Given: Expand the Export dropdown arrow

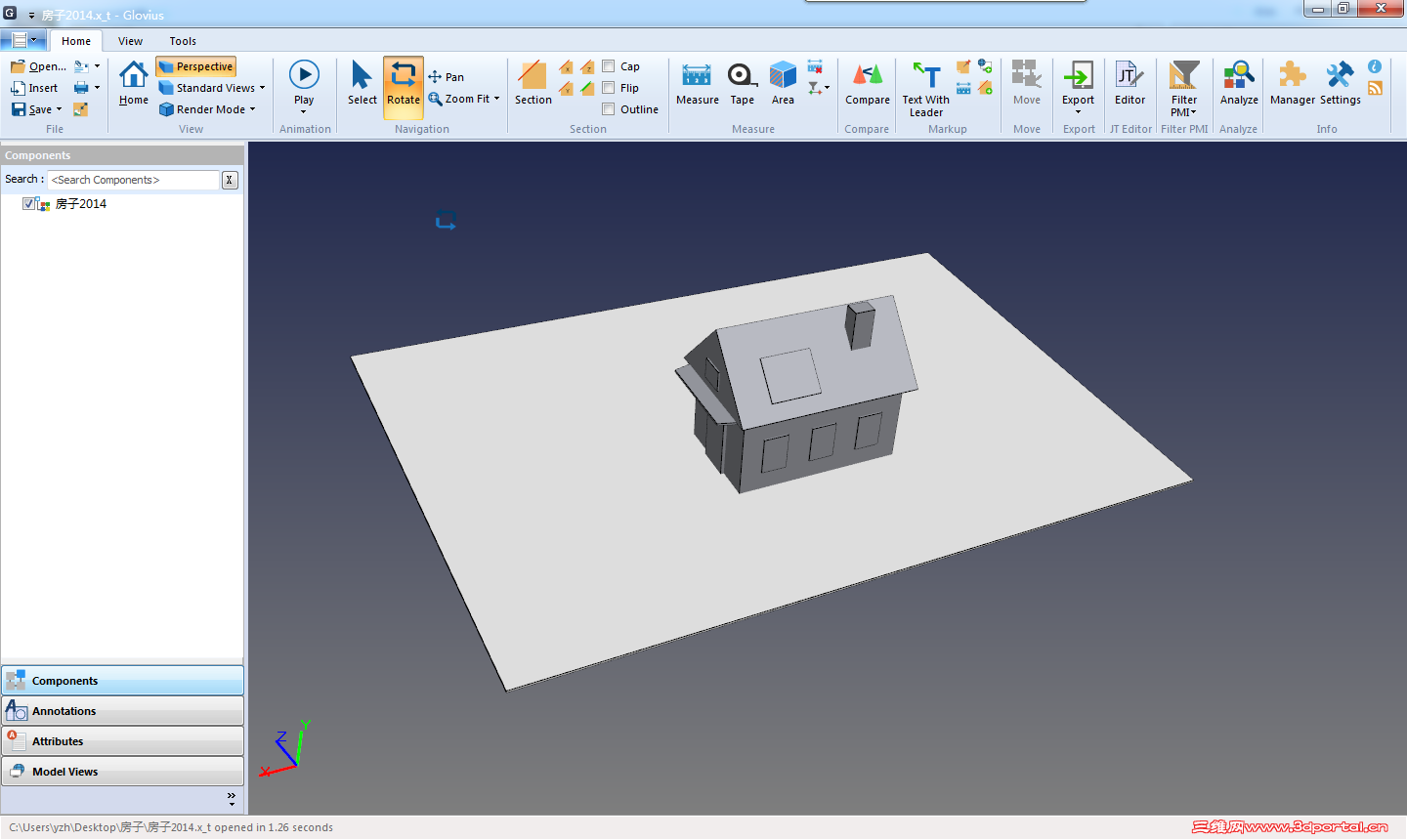Looking at the screenshot, I should coord(1078,112).
